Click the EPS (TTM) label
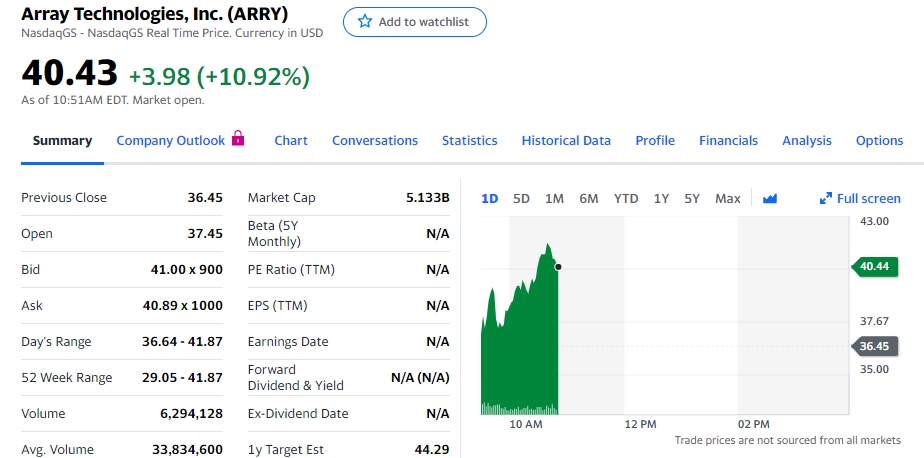Image resolution: width=924 pixels, height=458 pixels. pyautogui.click(x=278, y=305)
